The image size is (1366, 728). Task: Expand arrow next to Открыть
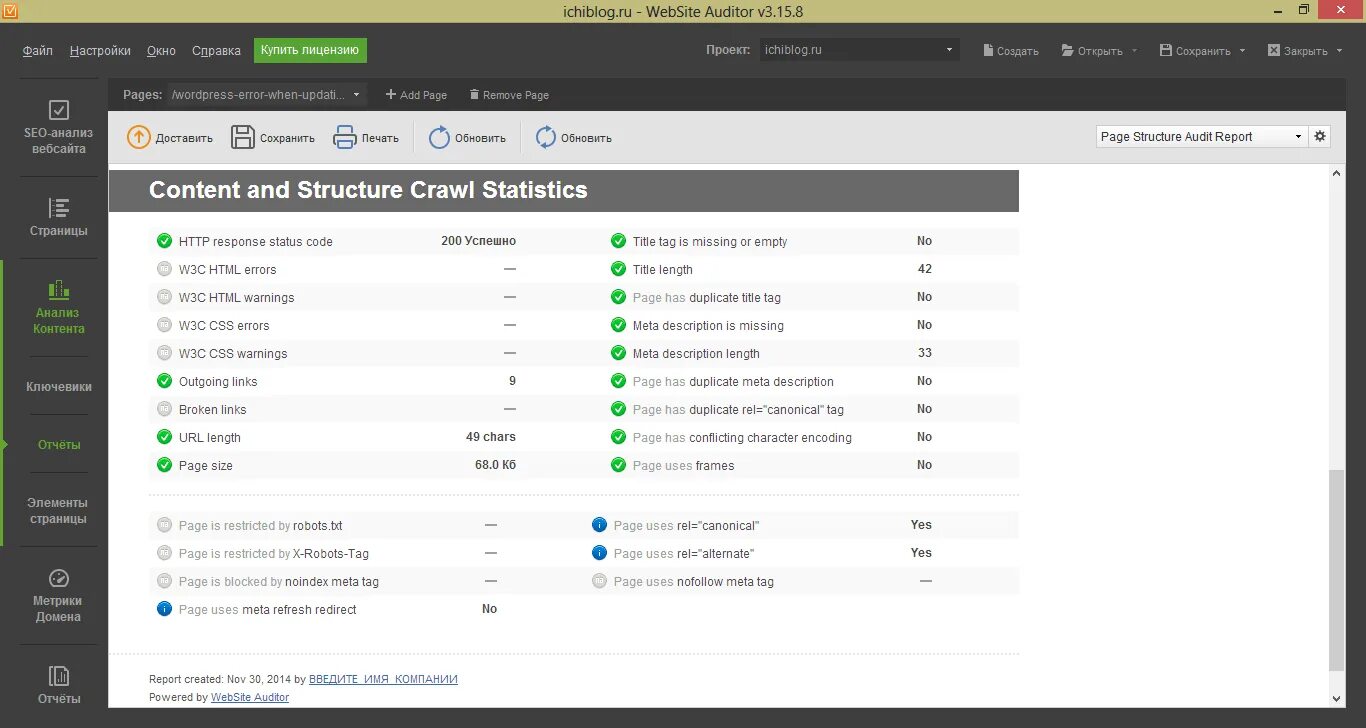[x=1135, y=51]
